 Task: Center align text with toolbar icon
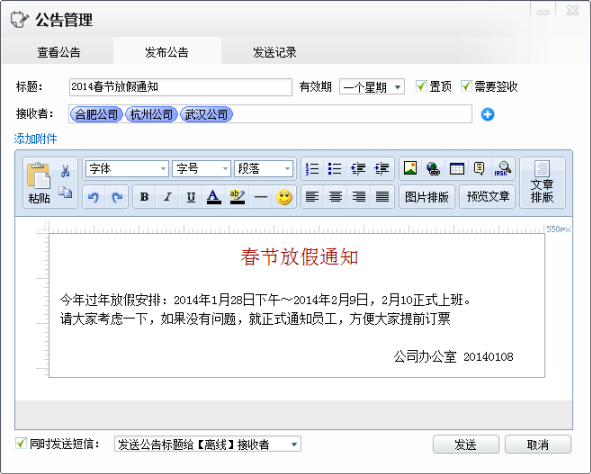335,197
